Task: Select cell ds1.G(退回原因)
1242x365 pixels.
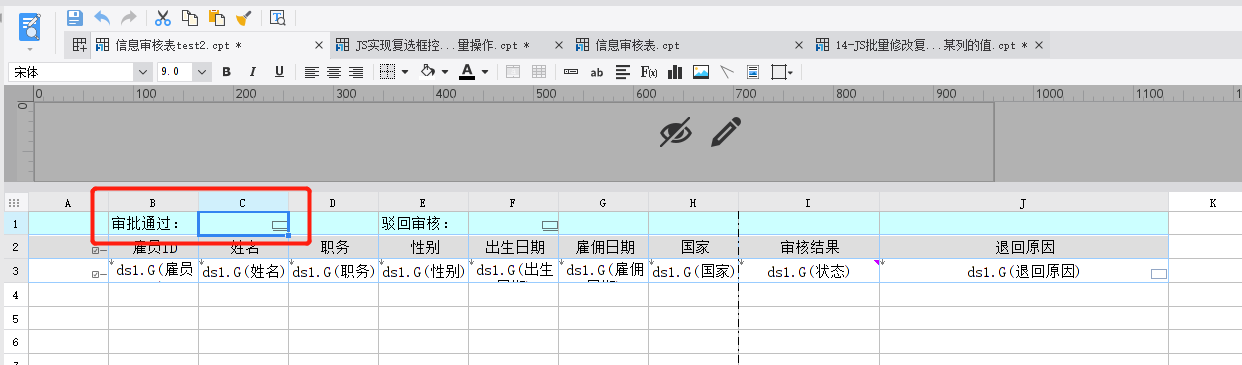Action: 1024,271
